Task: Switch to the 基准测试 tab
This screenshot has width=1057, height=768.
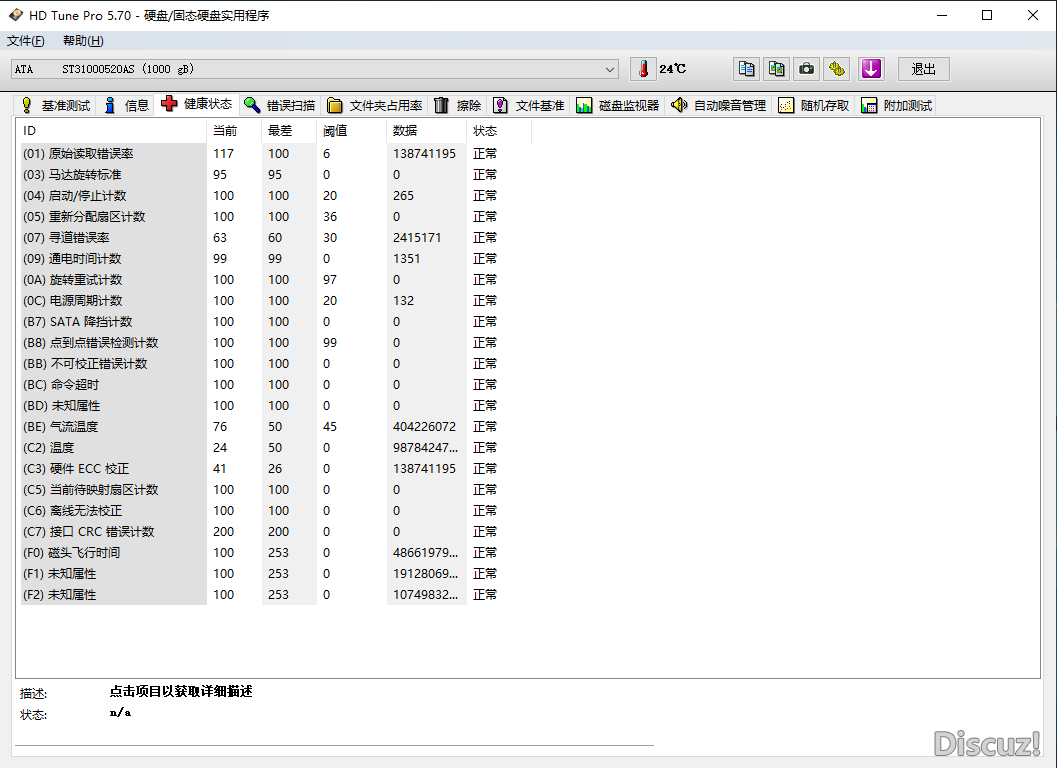Action: coord(56,105)
